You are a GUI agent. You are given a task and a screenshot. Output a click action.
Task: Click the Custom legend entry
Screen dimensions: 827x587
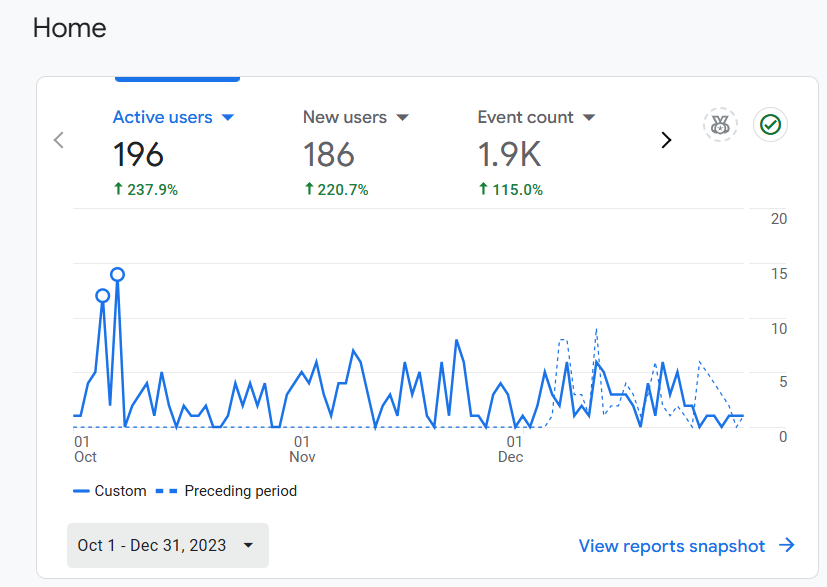point(110,491)
